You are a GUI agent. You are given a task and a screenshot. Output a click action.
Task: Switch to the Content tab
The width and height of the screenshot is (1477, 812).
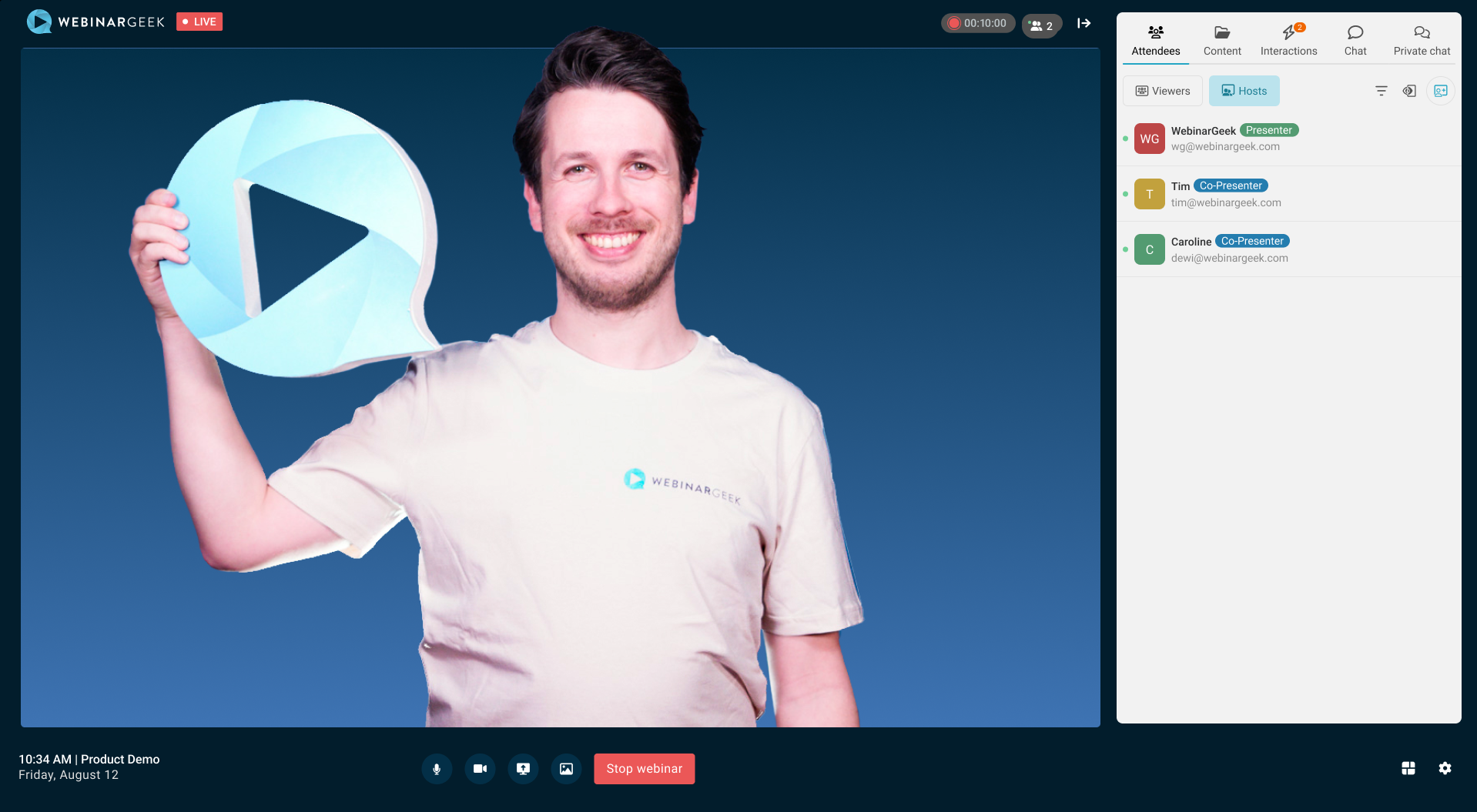coord(1222,41)
